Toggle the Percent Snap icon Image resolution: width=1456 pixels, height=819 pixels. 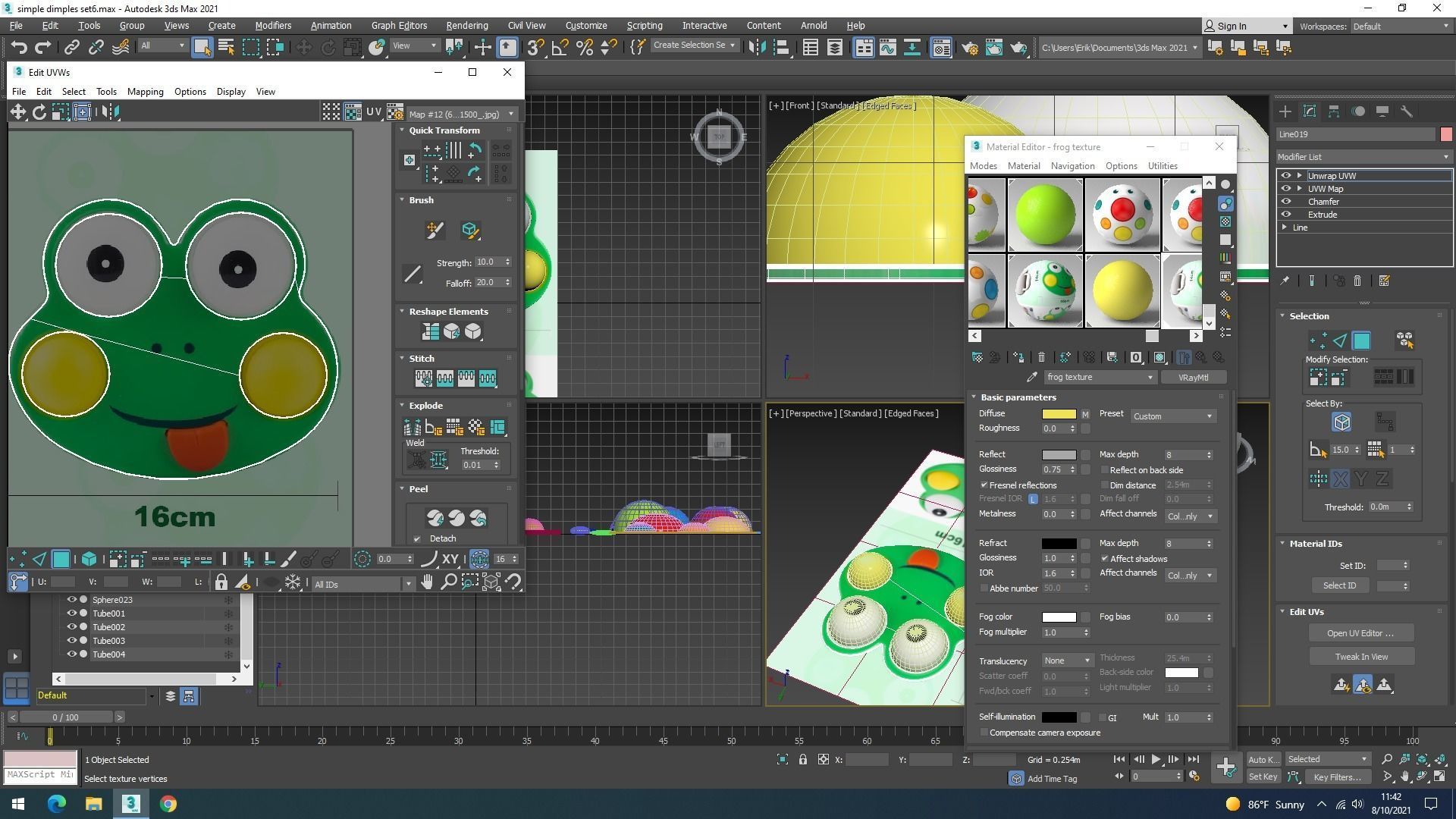point(584,48)
